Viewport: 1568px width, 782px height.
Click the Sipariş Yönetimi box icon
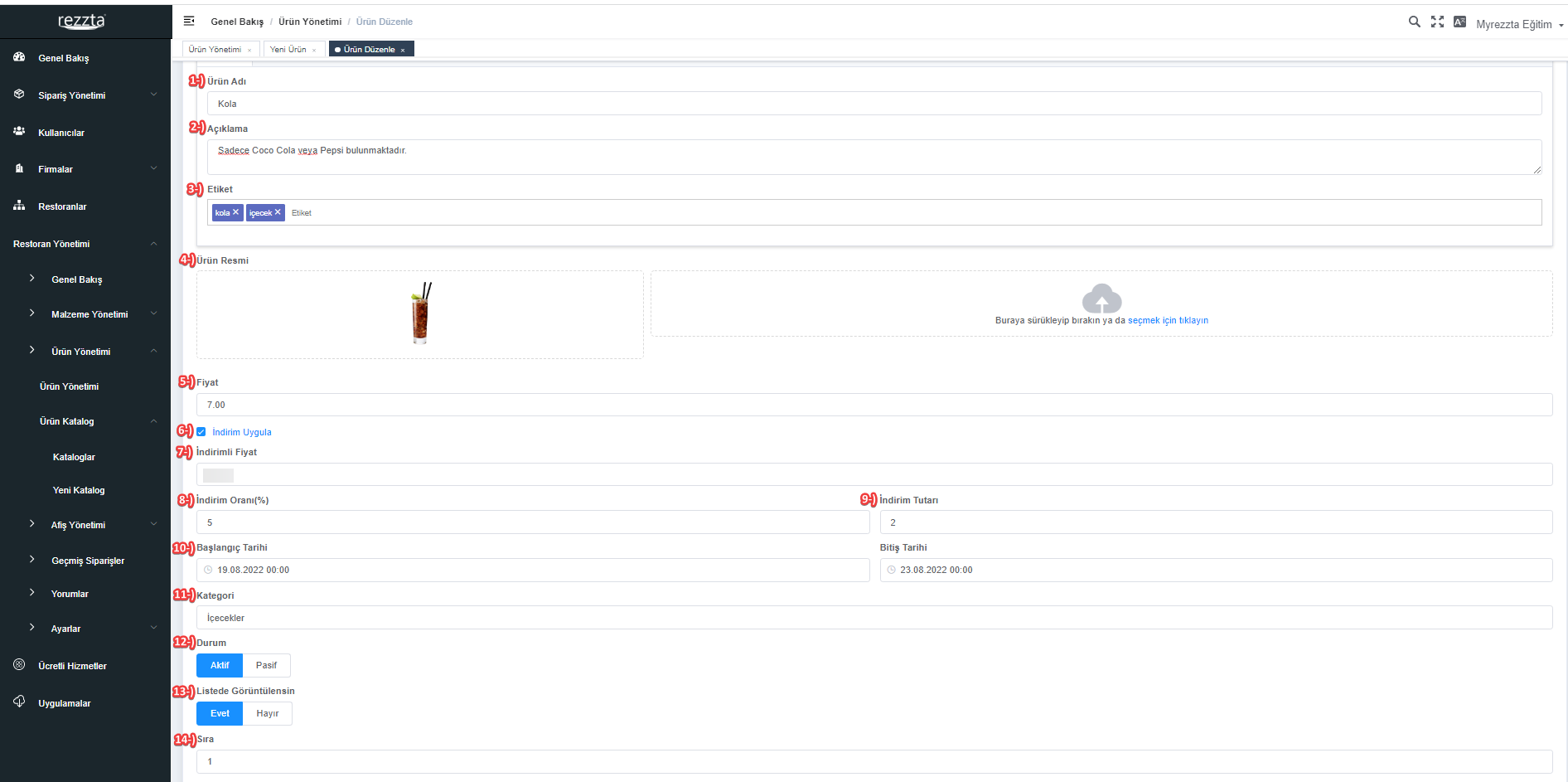click(x=19, y=95)
